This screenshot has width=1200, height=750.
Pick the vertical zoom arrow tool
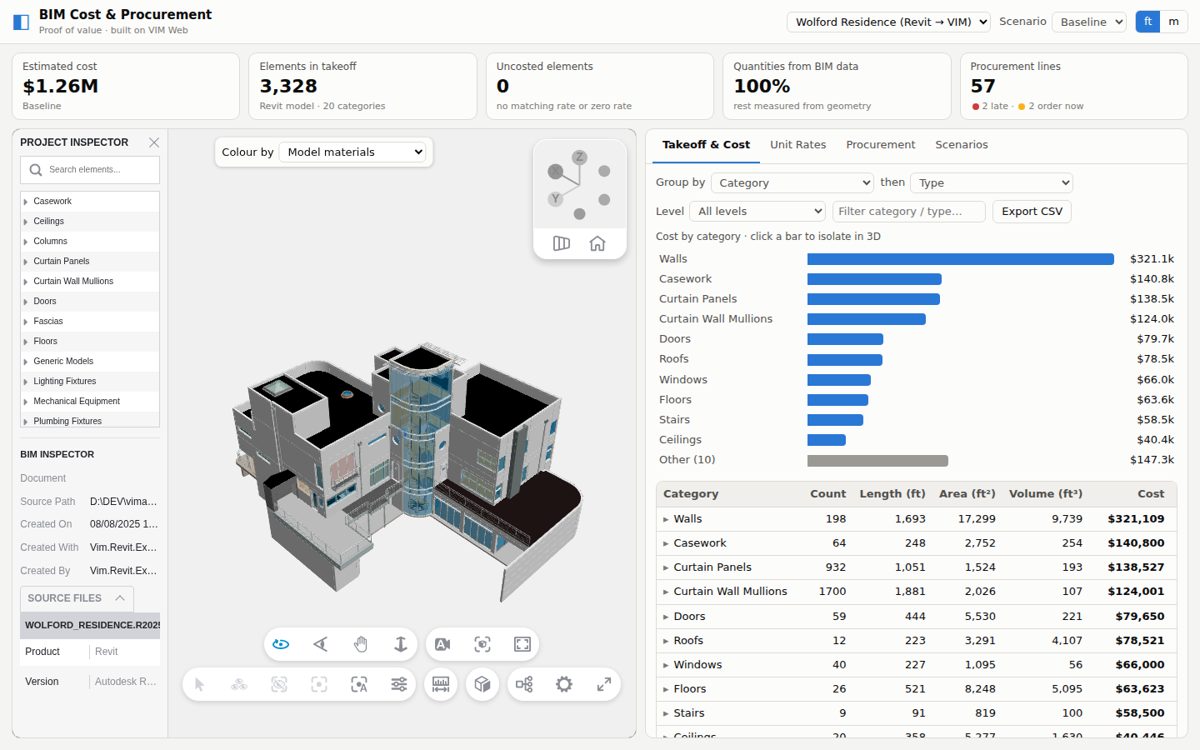point(401,644)
